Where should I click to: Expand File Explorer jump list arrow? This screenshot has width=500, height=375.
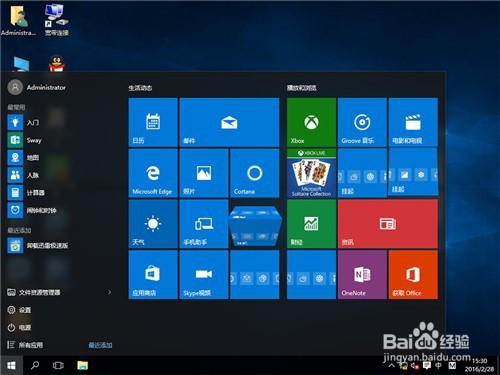pyautogui.click(x=109, y=292)
